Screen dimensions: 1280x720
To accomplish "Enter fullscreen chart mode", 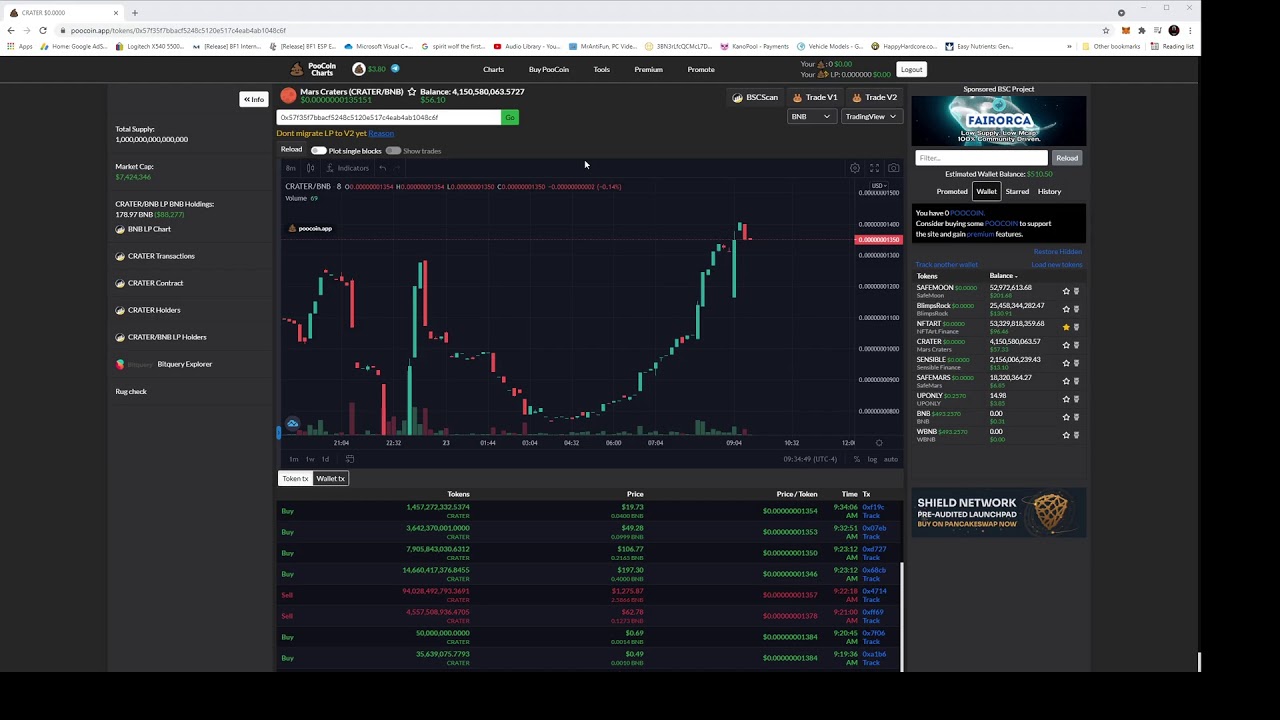I will (874, 168).
